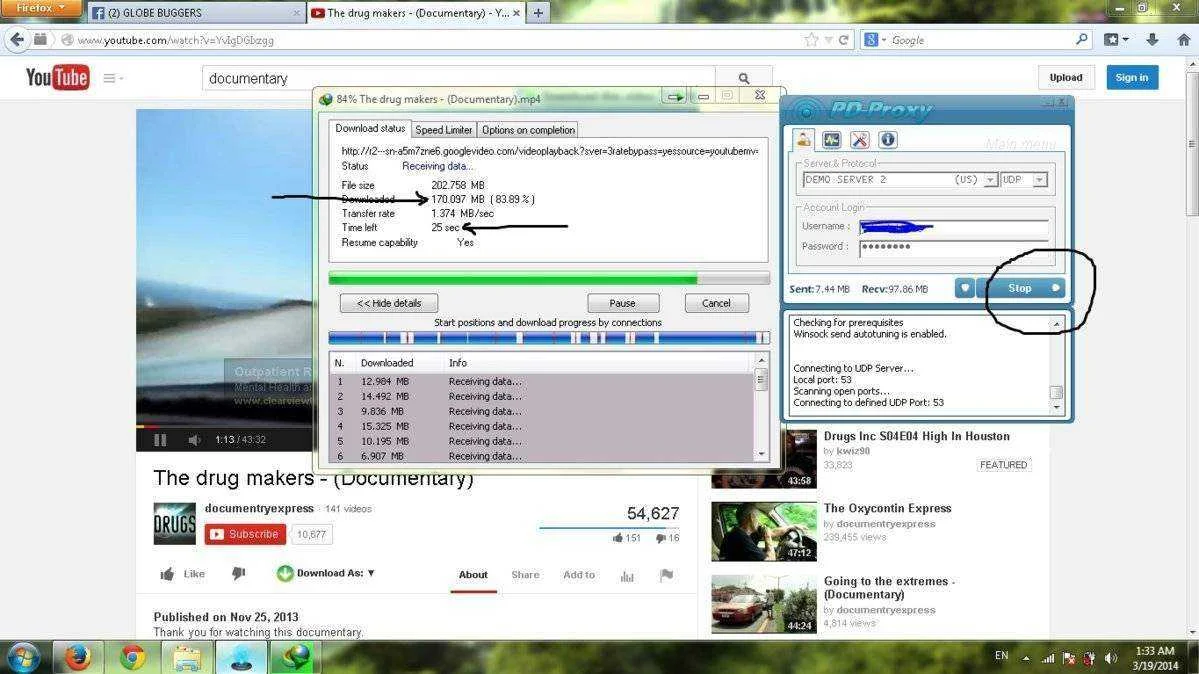Screen dimensions: 1199x674
Task: Open bookmarks menu dropdown in Firefox toolbar
Action: coord(1116,40)
